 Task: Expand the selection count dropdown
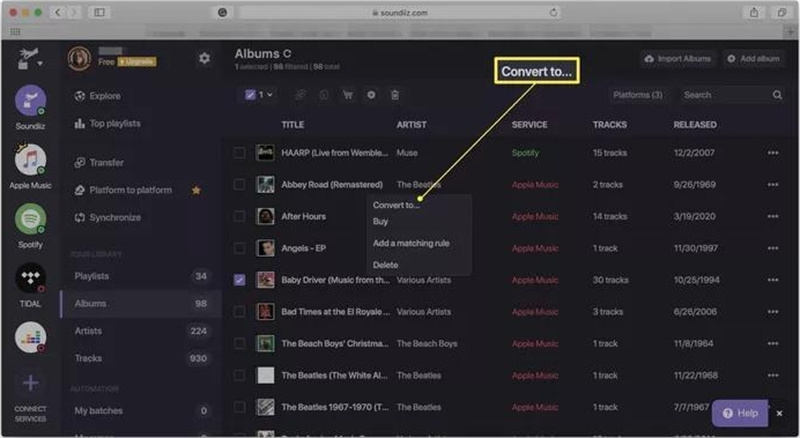270,95
